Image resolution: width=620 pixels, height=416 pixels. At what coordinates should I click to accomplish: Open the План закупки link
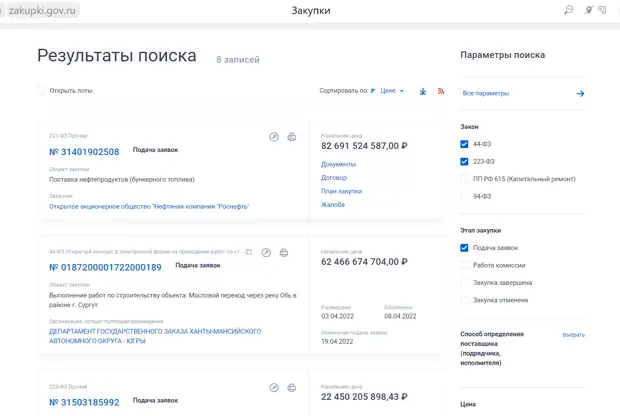pos(341,191)
